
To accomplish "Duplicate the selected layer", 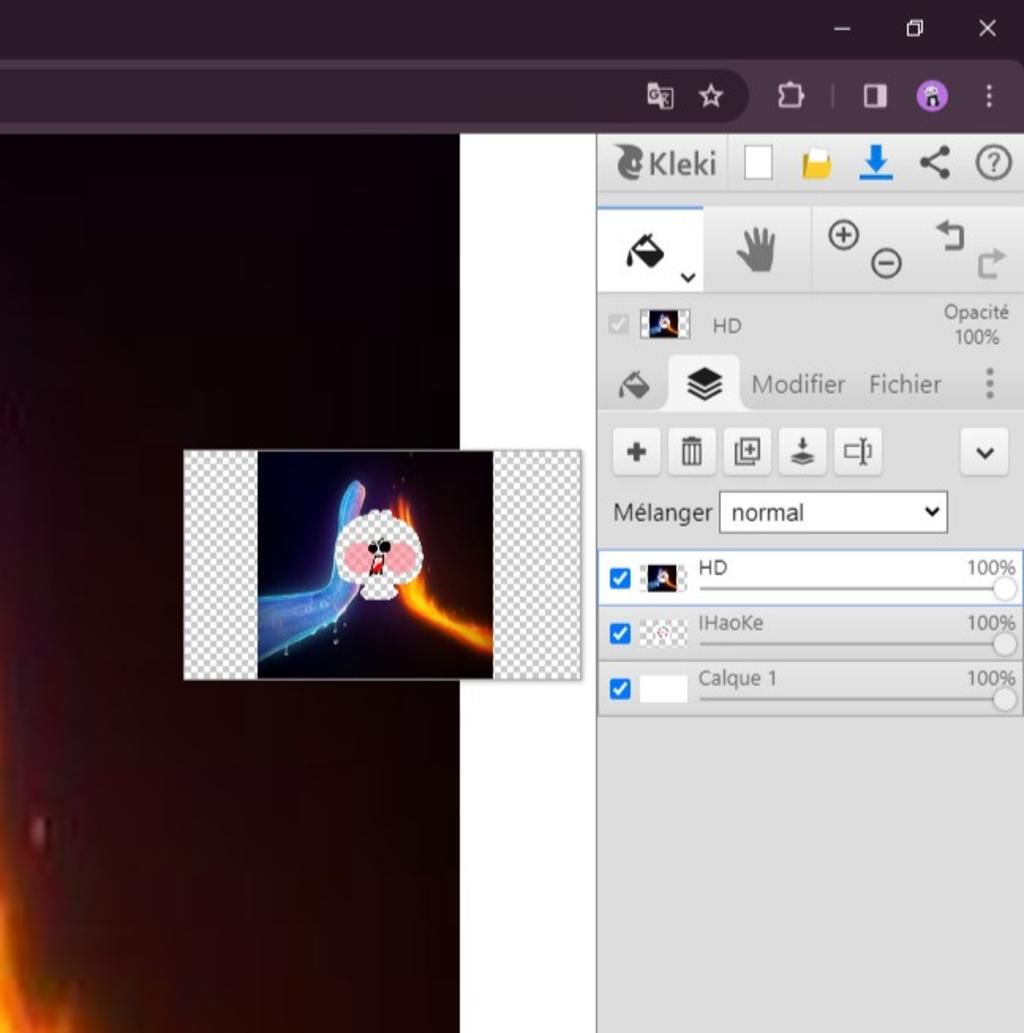I will click(747, 452).
